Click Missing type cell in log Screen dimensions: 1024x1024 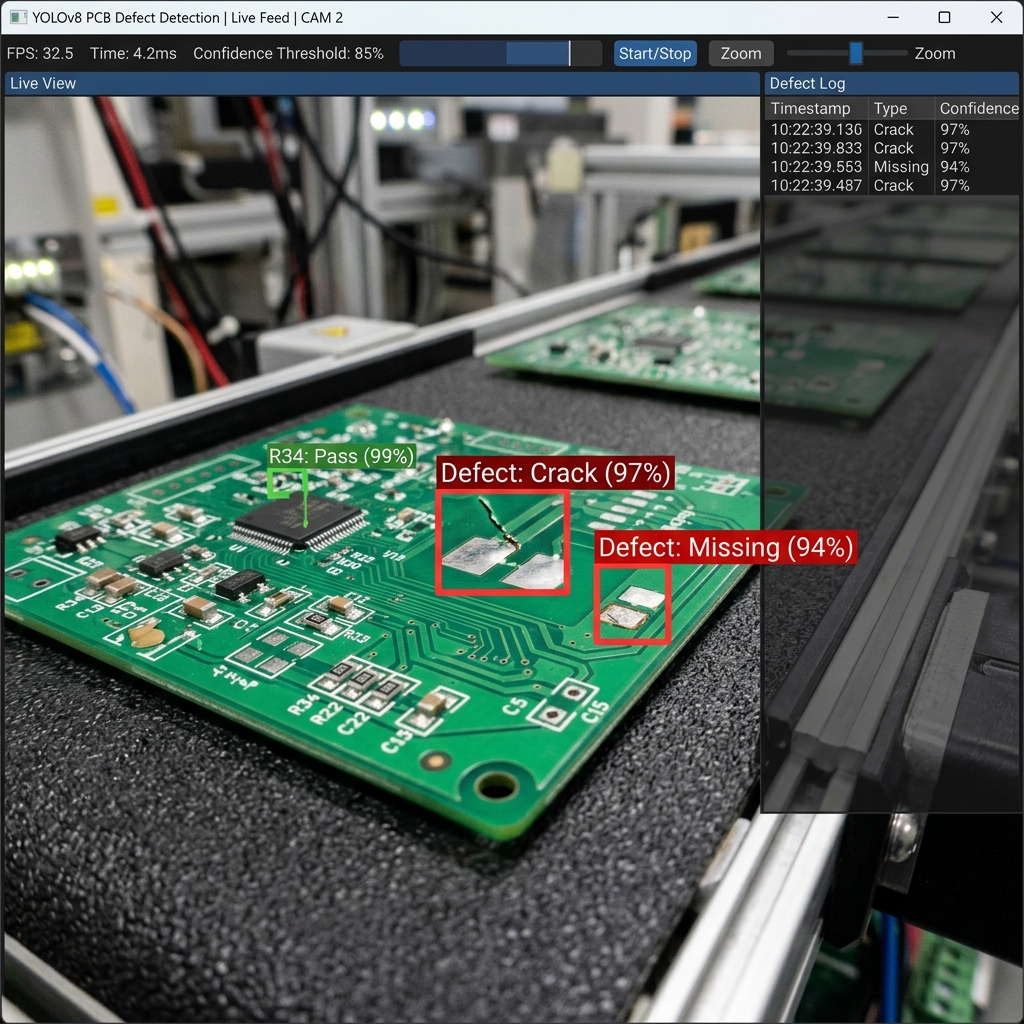coord(901,167)
